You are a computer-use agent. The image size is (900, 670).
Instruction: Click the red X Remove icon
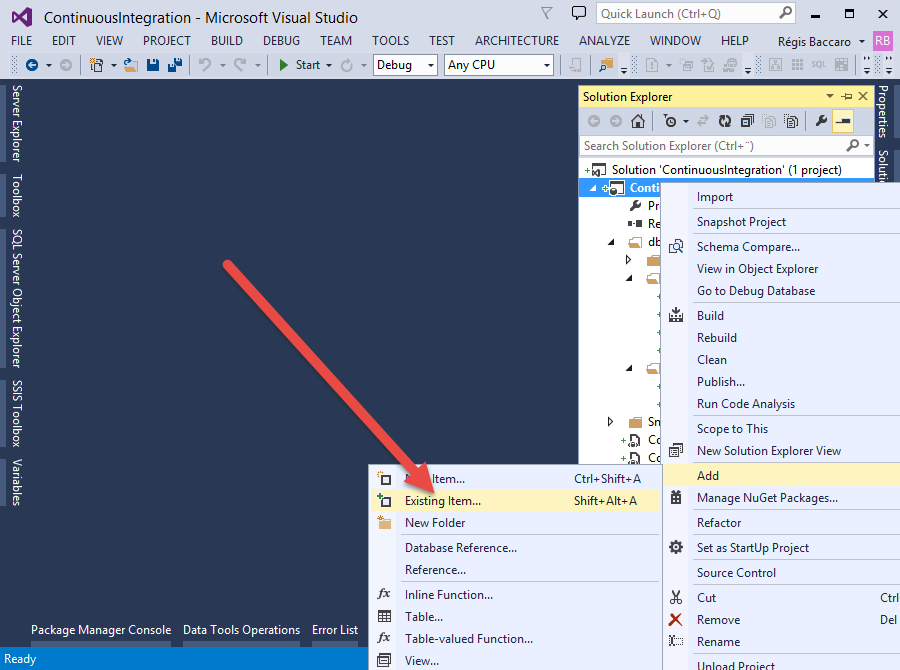click(676, 619)
